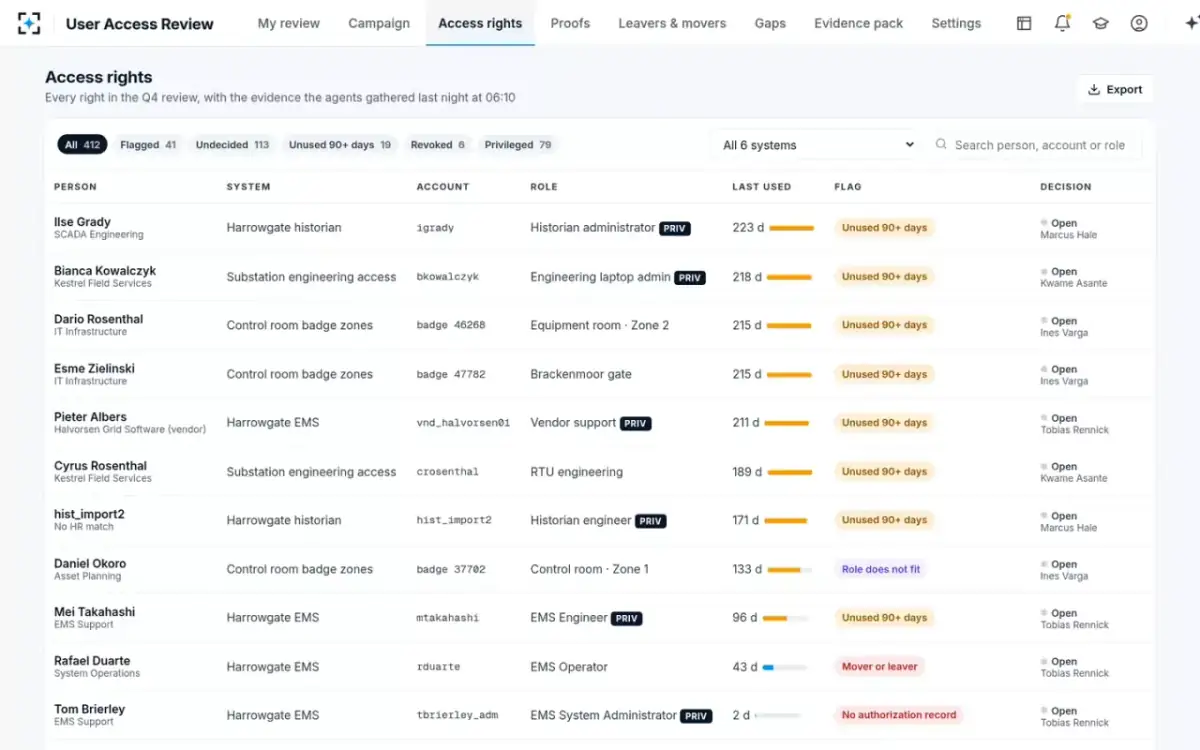Viewport: 1200px width, 750px height.
Task: Click Mei Takahashi's name
Action: pos(94,612)
